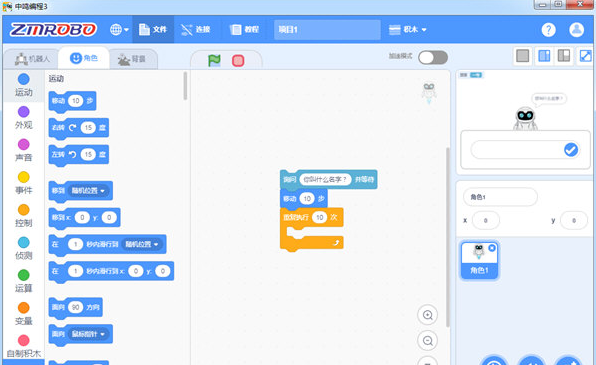Select the 事件 events category
596x365 pixels.
pyautogui.click(x=24, y=184)
